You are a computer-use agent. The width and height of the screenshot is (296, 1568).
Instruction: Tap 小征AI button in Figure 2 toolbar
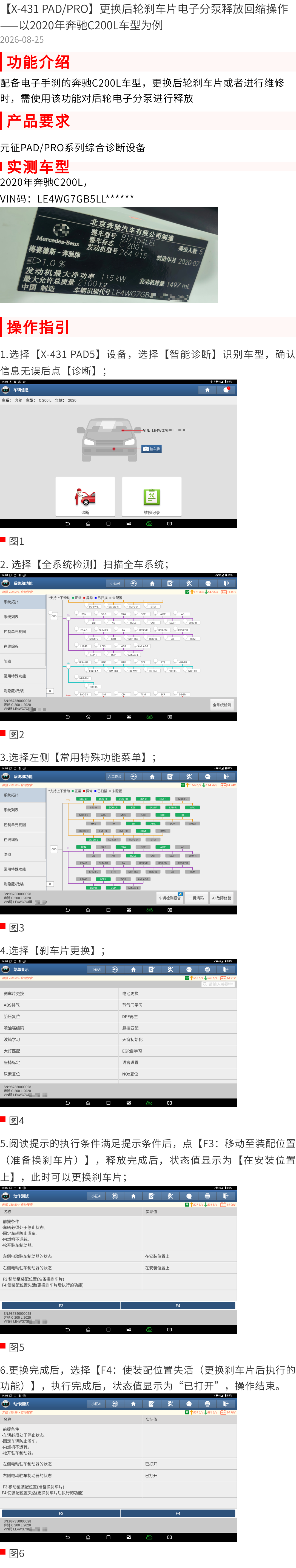[x=115, y=583]
